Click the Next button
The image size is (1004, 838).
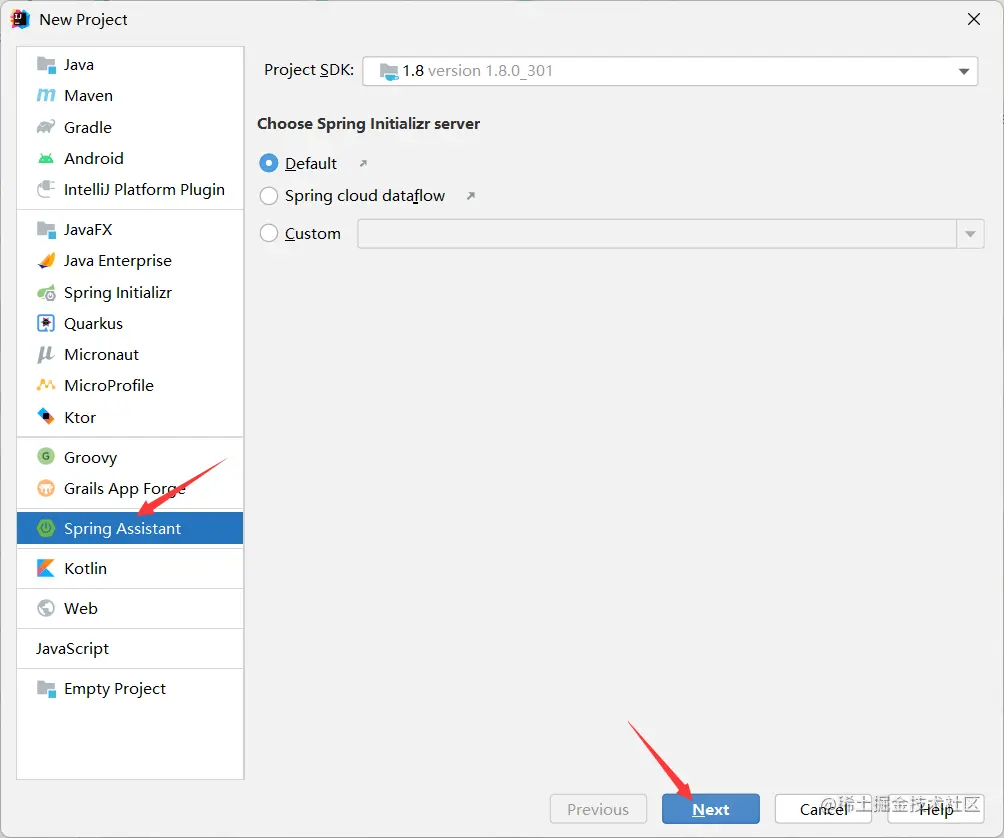[711, 809]
